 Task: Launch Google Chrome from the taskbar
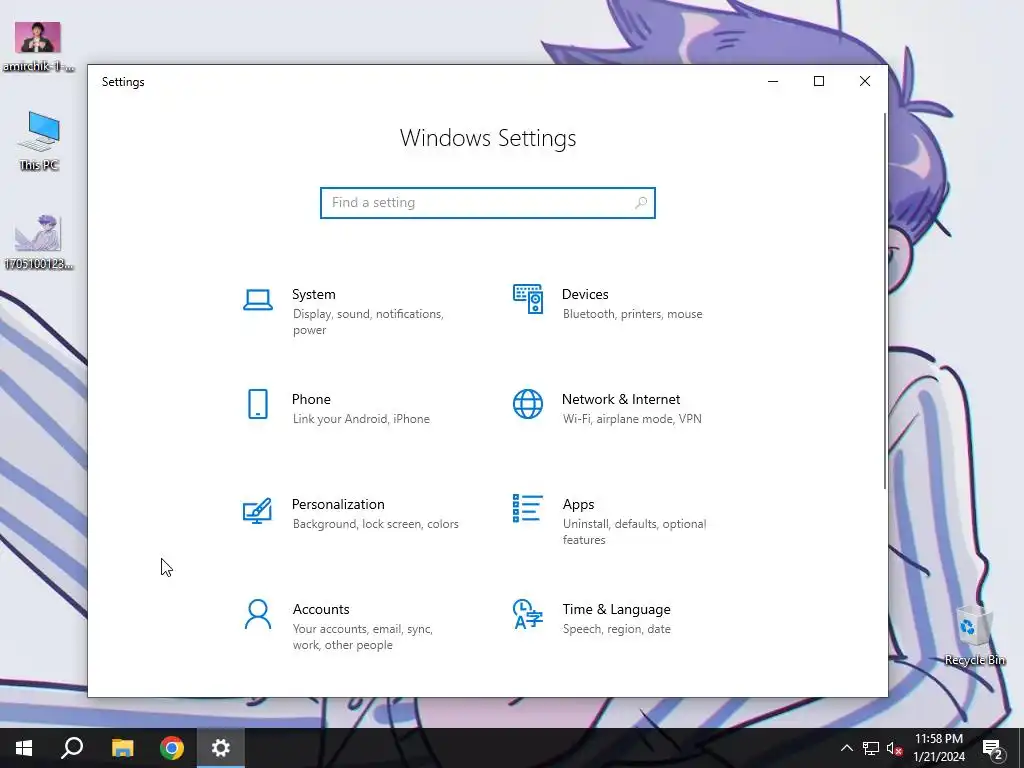[172, 748]
